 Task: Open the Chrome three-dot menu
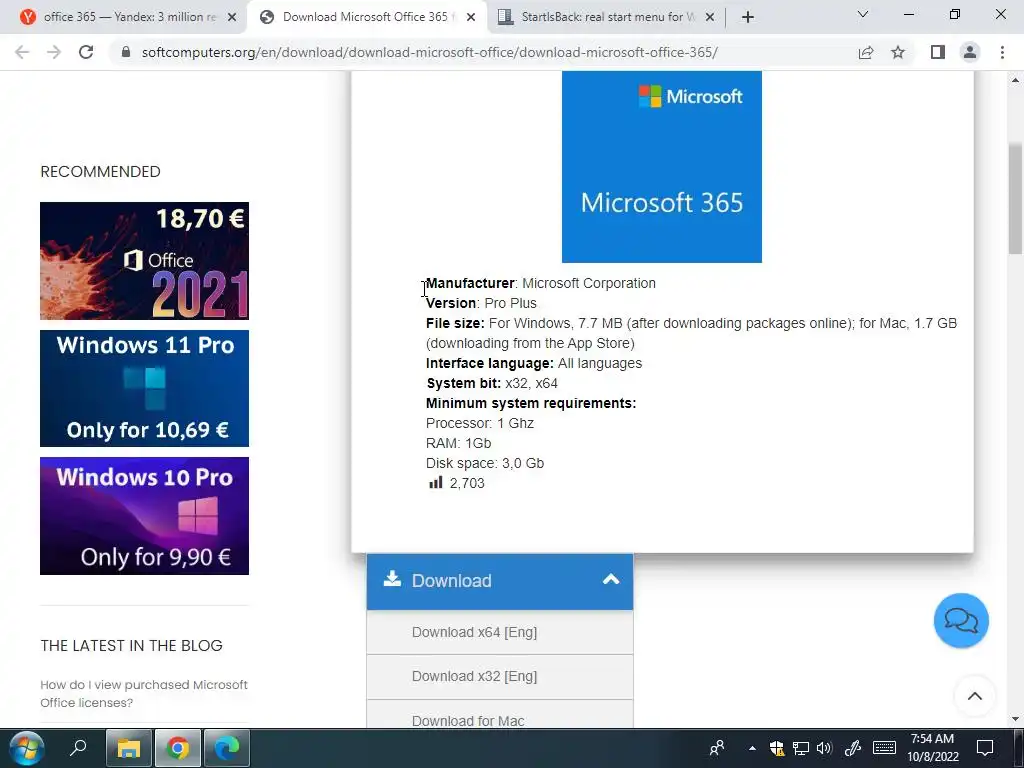coord(1002,52)
